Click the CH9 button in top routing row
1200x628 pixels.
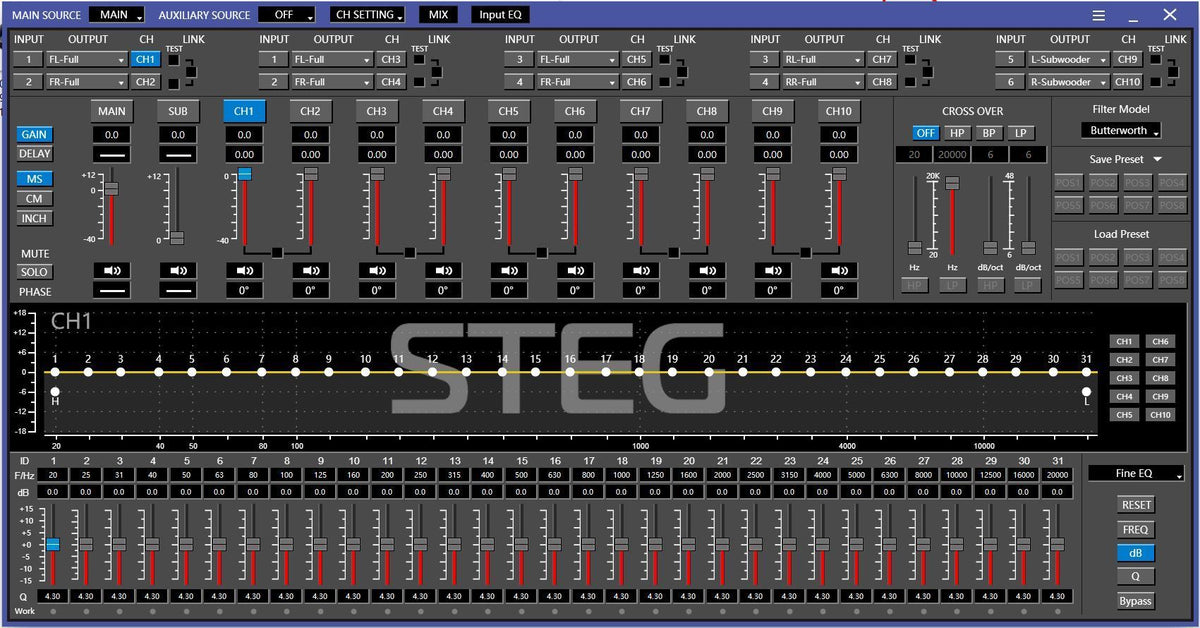pyautogui.click(x=1127, y=59)
